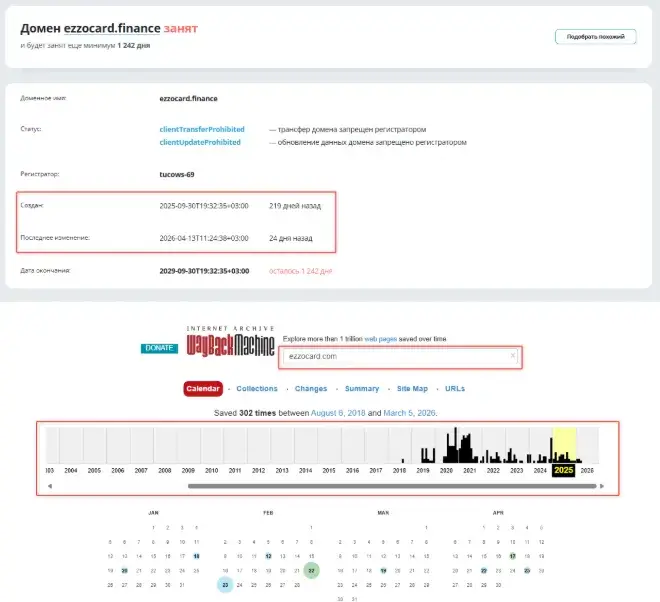660x602 pixels.
Task: Click the domain name value ezzocard.finance
Action: [188, 99]
